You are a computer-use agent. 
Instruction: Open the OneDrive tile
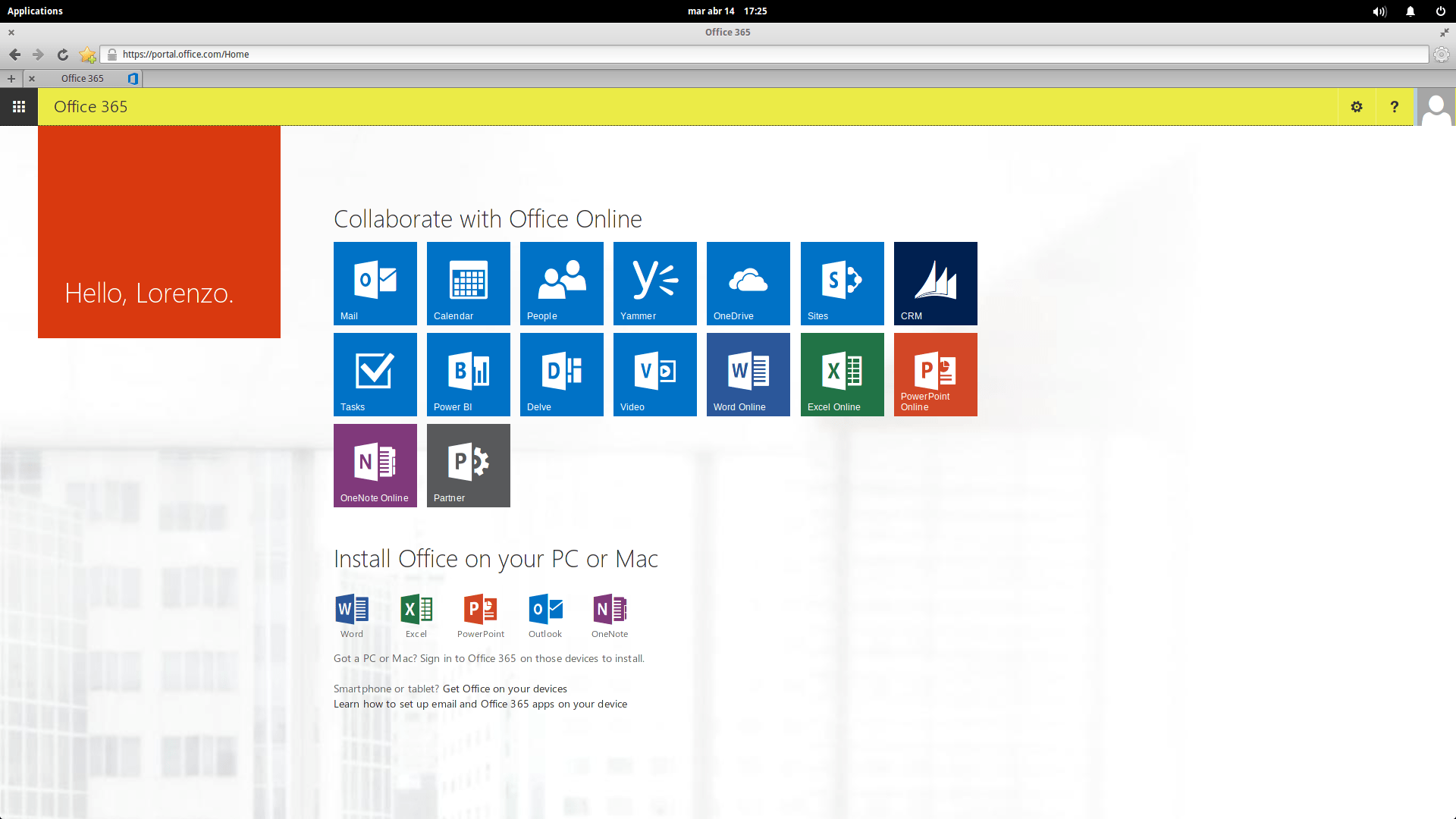point(748,284)
